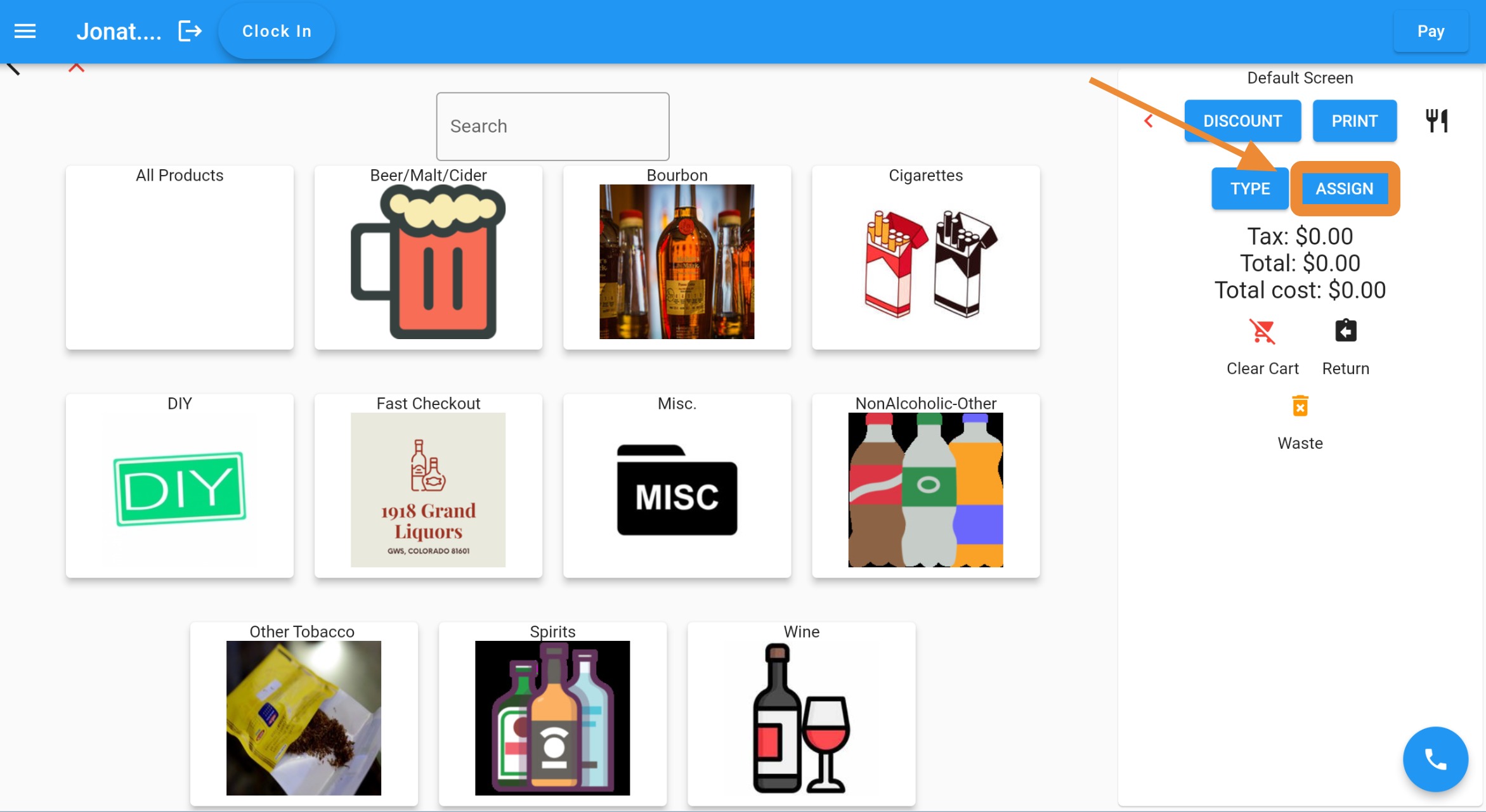Click the Total cost: $0.00 text

click(1300, 290)
